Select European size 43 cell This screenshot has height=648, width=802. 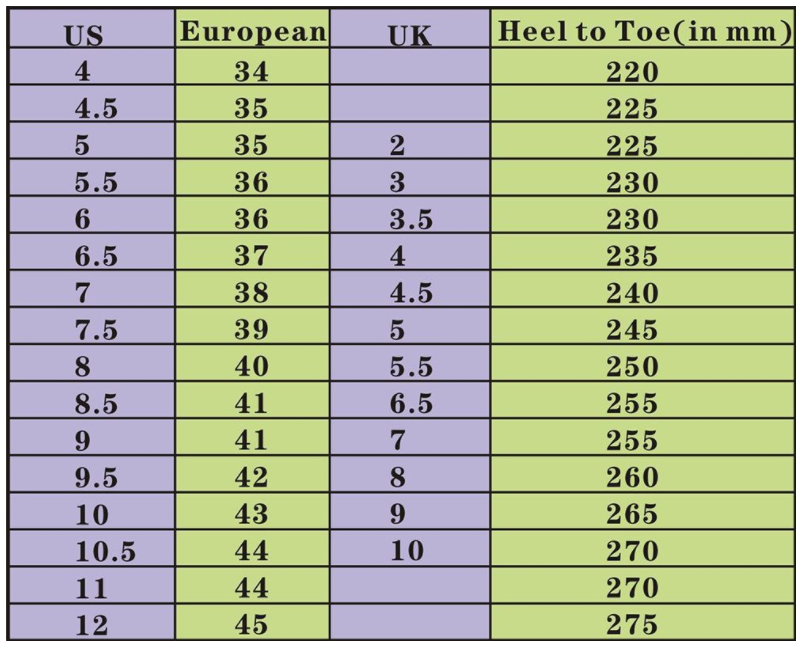pyautogui.click(x=251, y=514)
